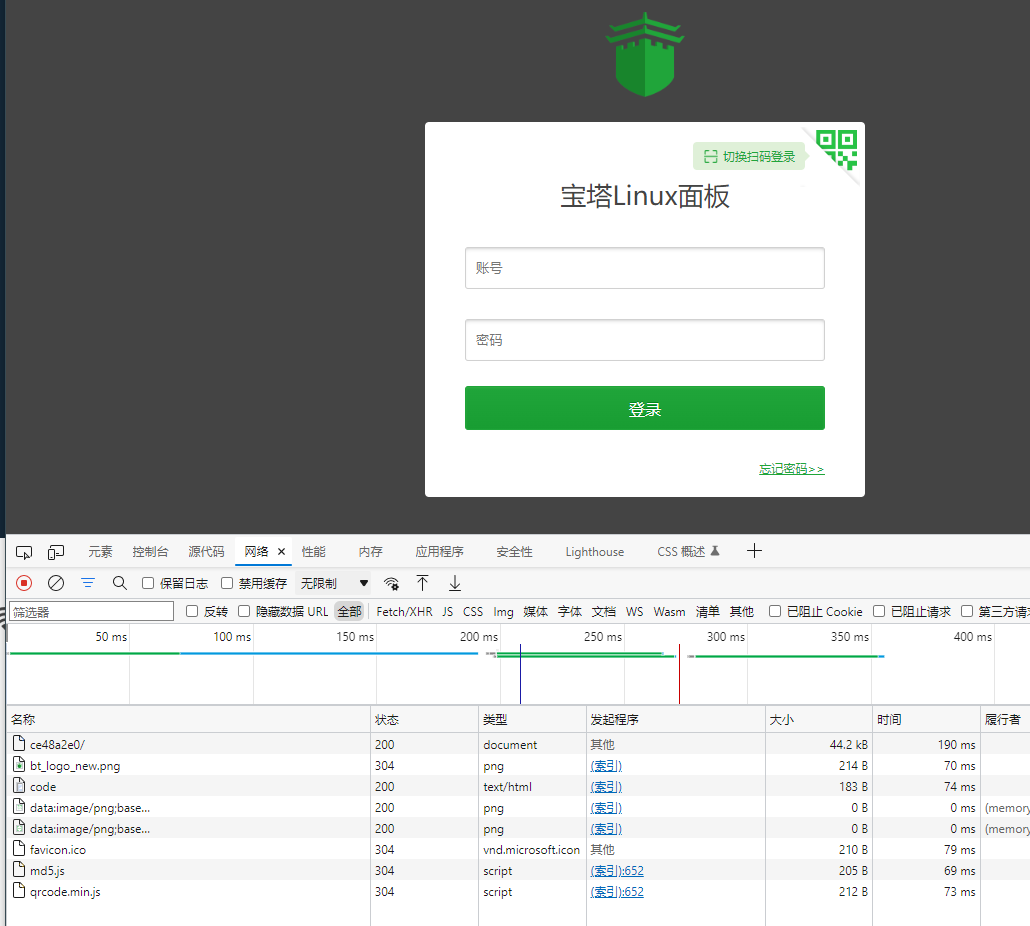The image size is (1030, 926).
Task: Open the 源代码 tab
Action: coord(206,552)
